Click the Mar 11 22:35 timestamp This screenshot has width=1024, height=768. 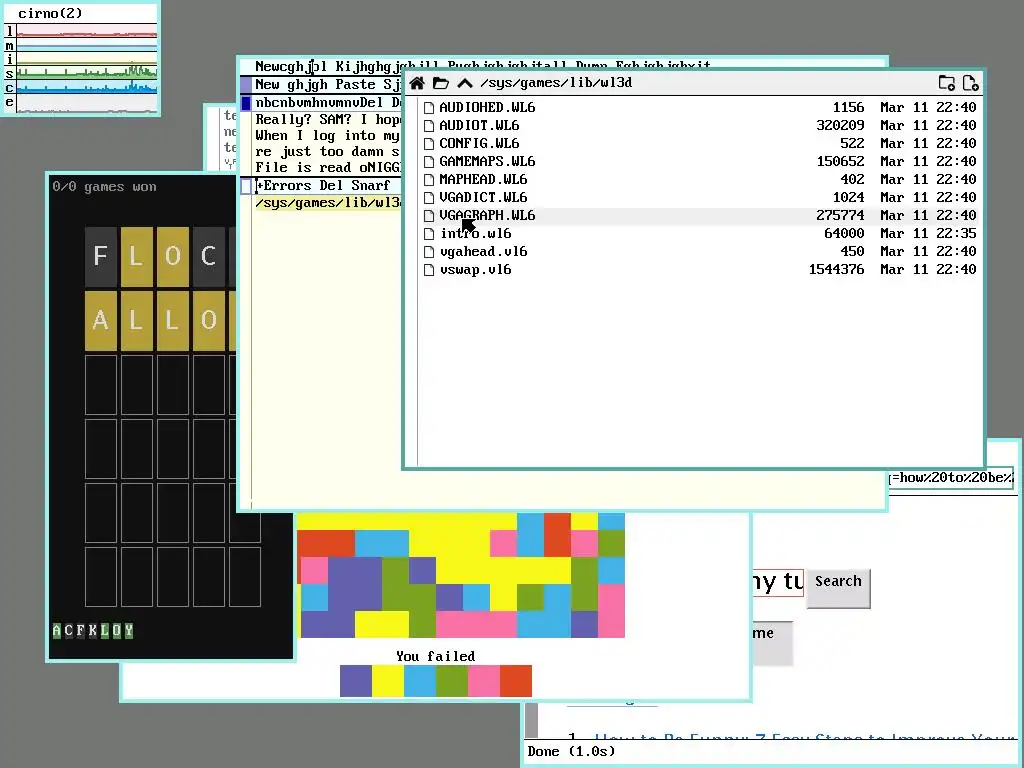click(x=928, y=234)
